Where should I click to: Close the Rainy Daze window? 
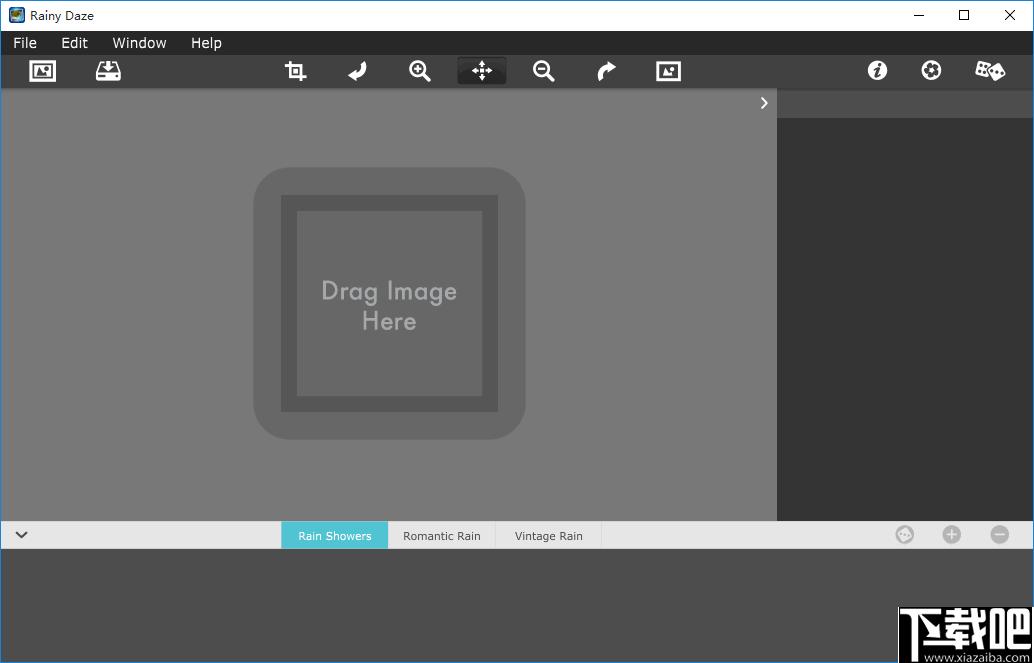point(1010,15)
